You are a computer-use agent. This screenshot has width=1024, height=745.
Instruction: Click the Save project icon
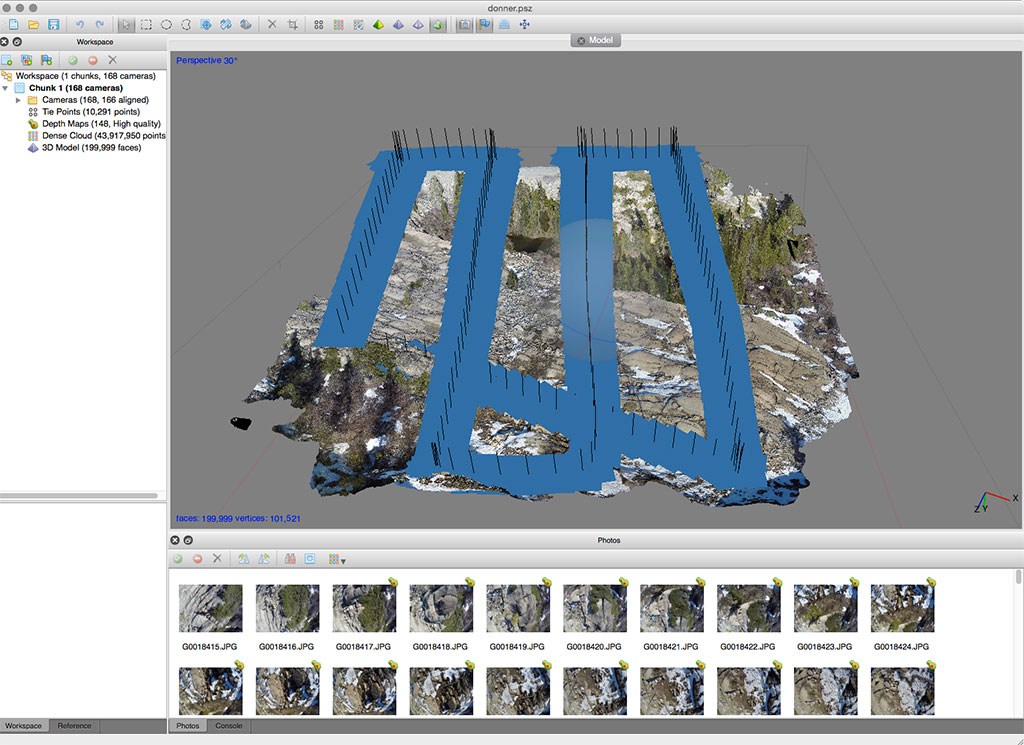tap(53, 24)
